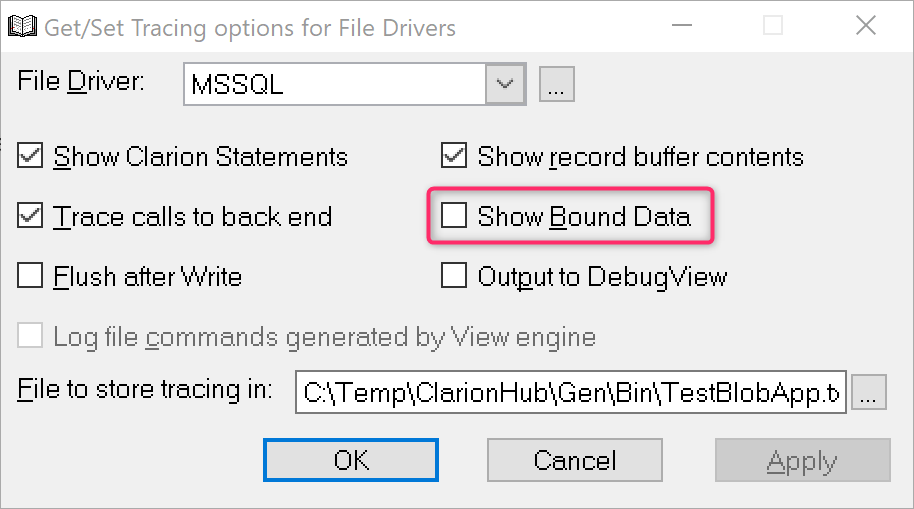Enable Flush after Write option
The image size is (914, 509).
(31, 275)
